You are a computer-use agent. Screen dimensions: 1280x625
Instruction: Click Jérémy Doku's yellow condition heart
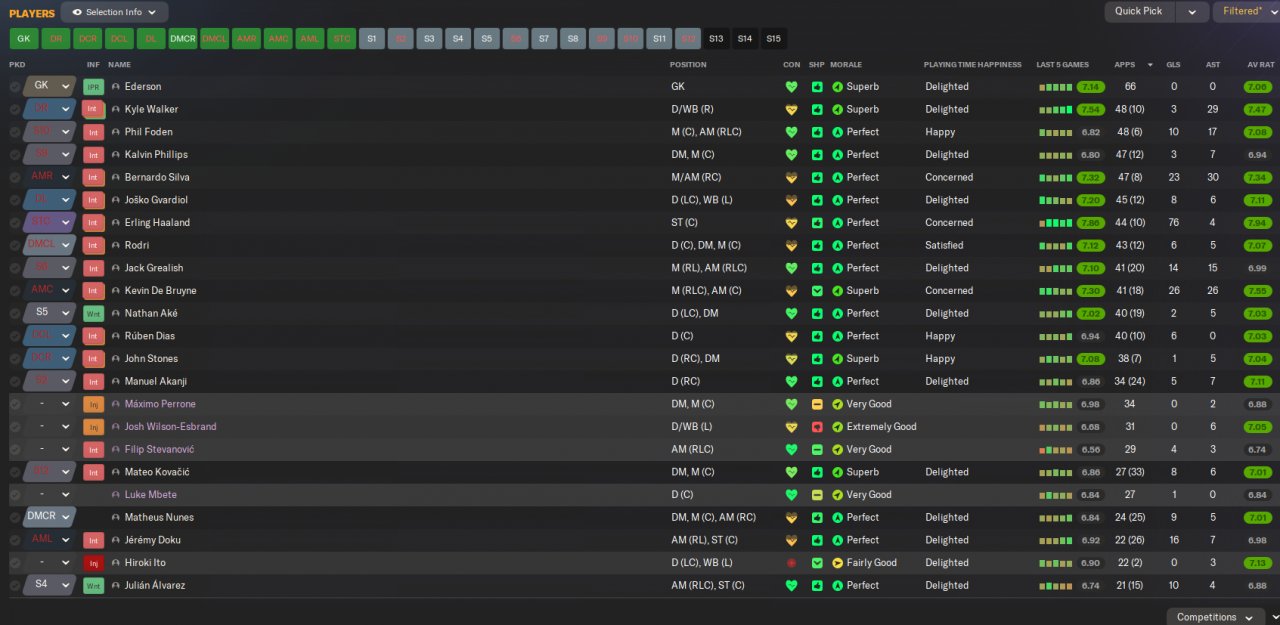coord(791,540)
